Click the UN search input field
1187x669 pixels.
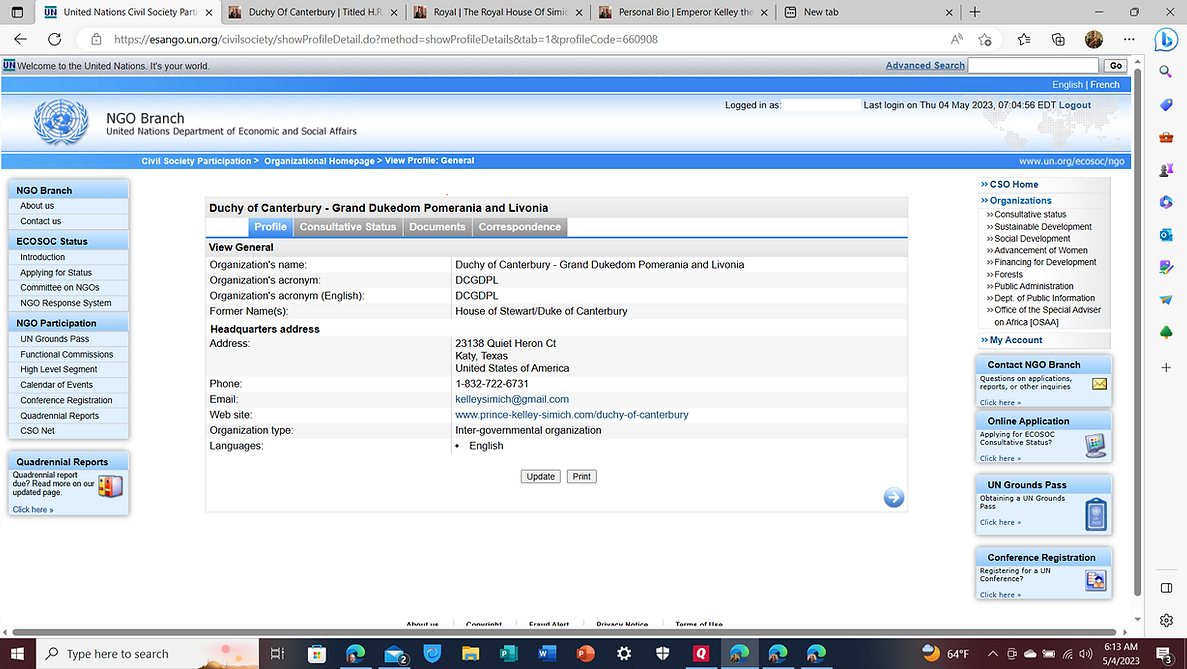pyautogui.click(x=1033, y=66)
